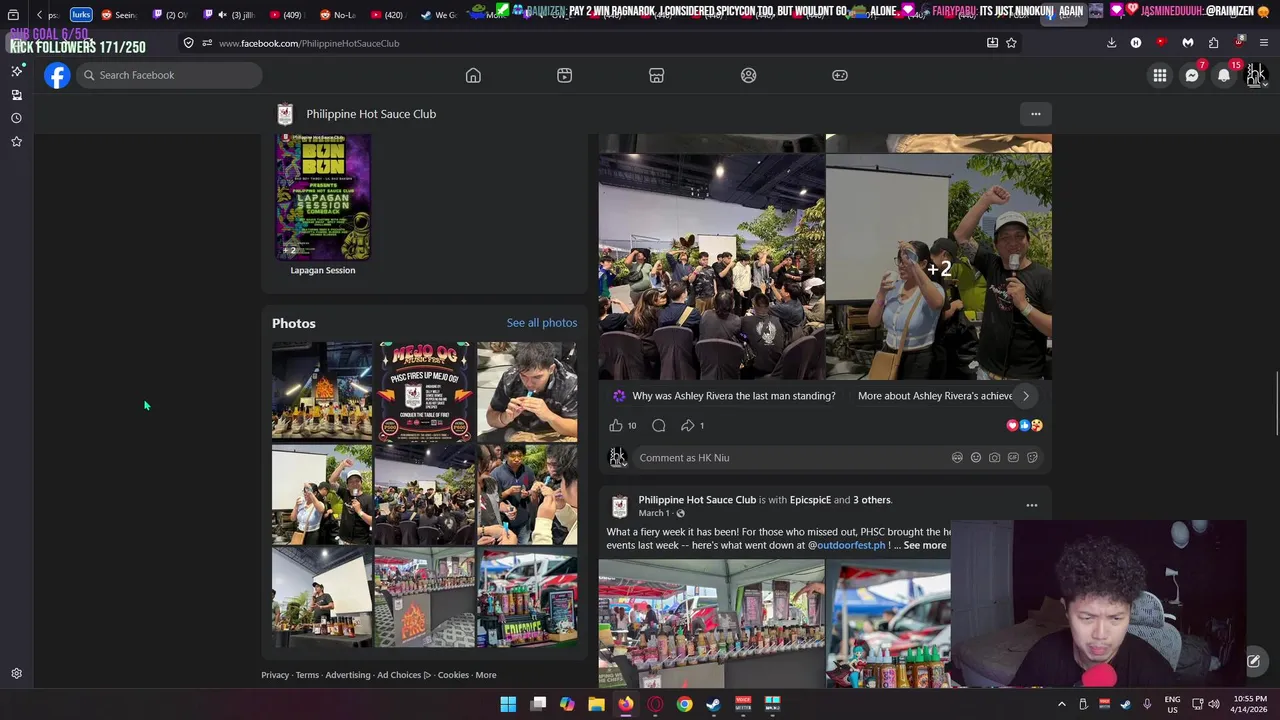
Task: Attach a photo to the comment
Action: click(994, 458)
